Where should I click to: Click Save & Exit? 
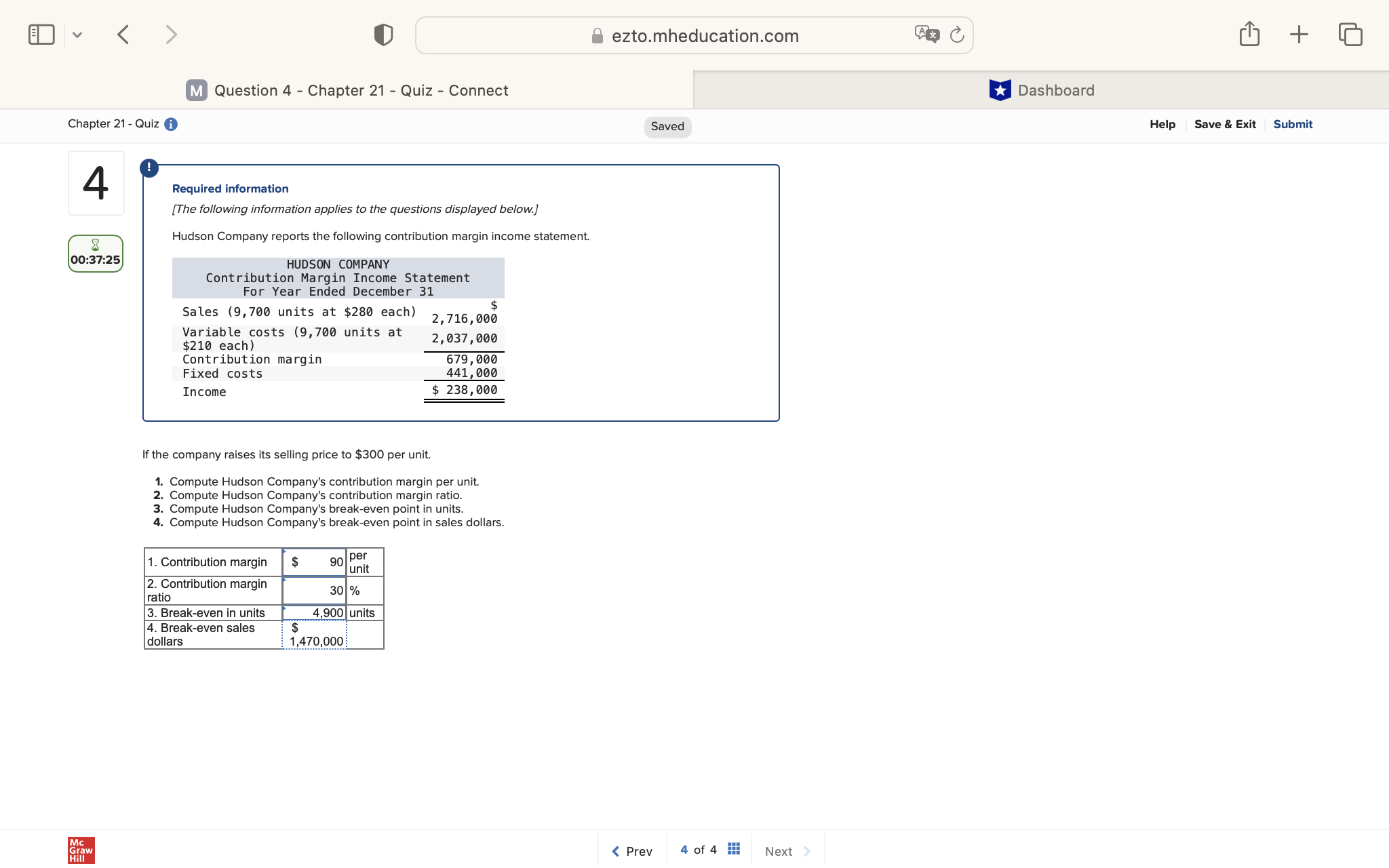(1225, 124)
